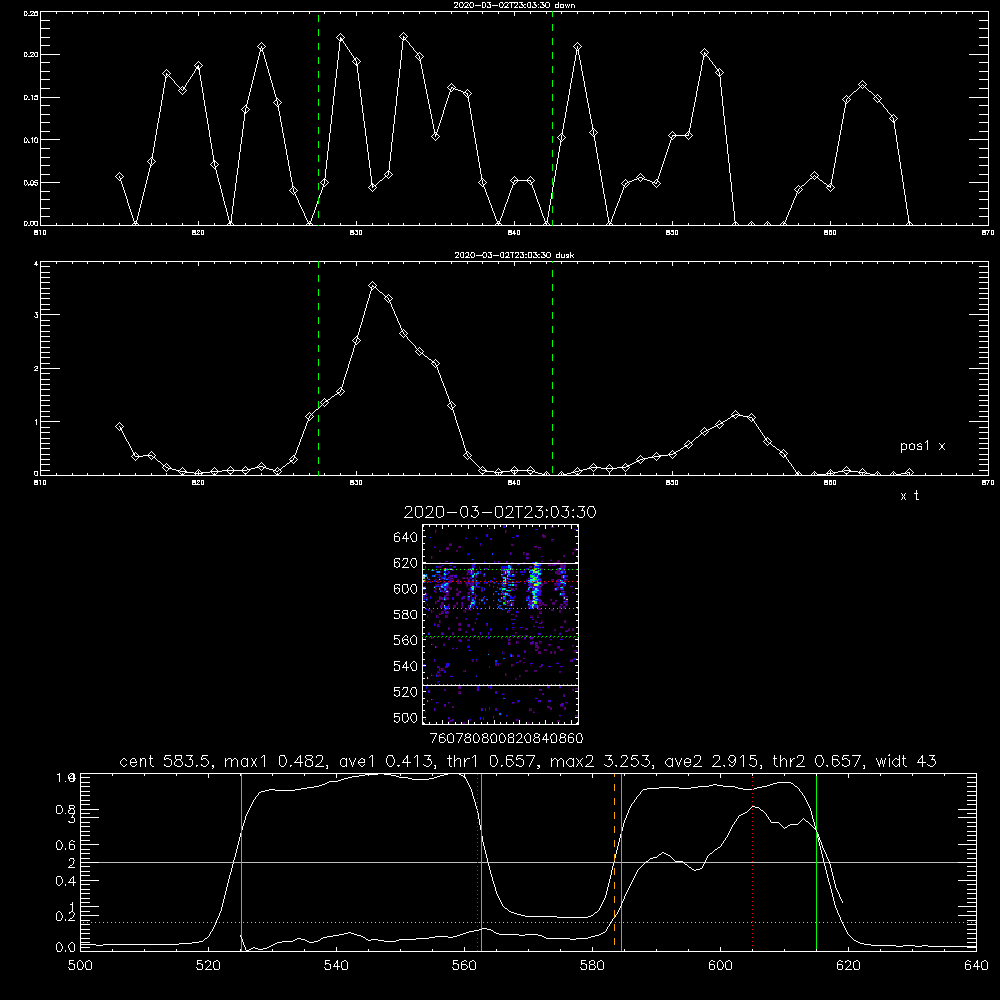Click the '560' label on spectrogram y-axis
This screenshot has height=1000, width=1000.
click(x=406, y=640)
